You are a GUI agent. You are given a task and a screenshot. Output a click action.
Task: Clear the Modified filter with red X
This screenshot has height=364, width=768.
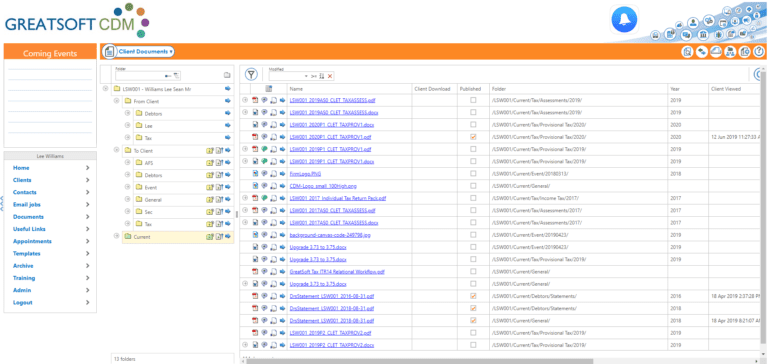coord(330,76)
